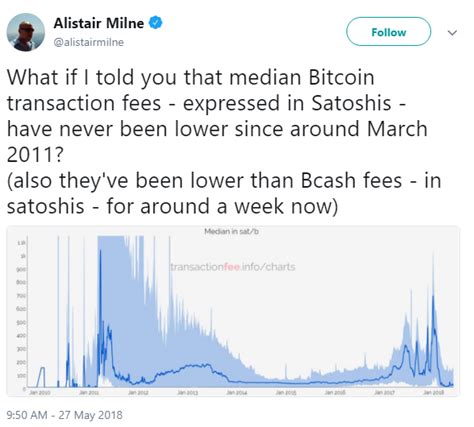Click Alistair Milne's profile avatar
This screenshot has height=427, width=474.
pos(26,32)
